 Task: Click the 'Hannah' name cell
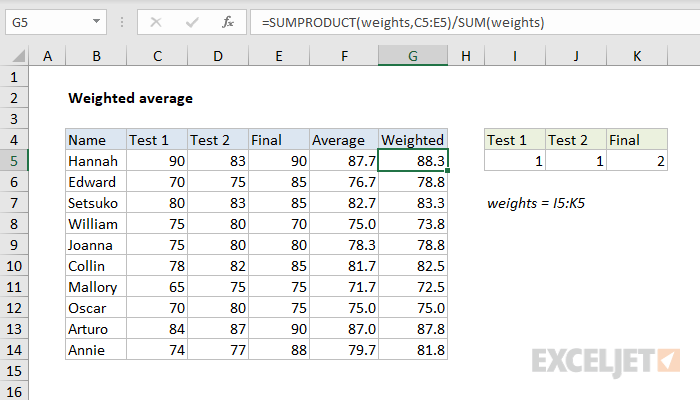pyautogui.click(x=96, y=161)
